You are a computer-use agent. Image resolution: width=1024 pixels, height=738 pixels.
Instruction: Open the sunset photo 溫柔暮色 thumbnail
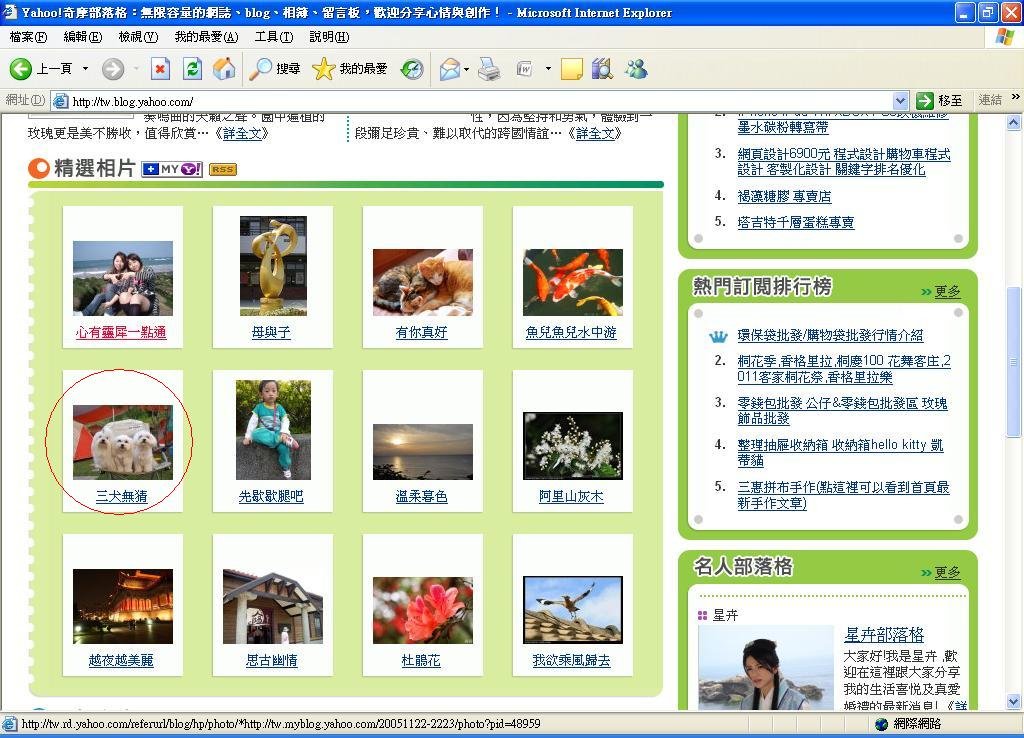click(x=423, y=452)
